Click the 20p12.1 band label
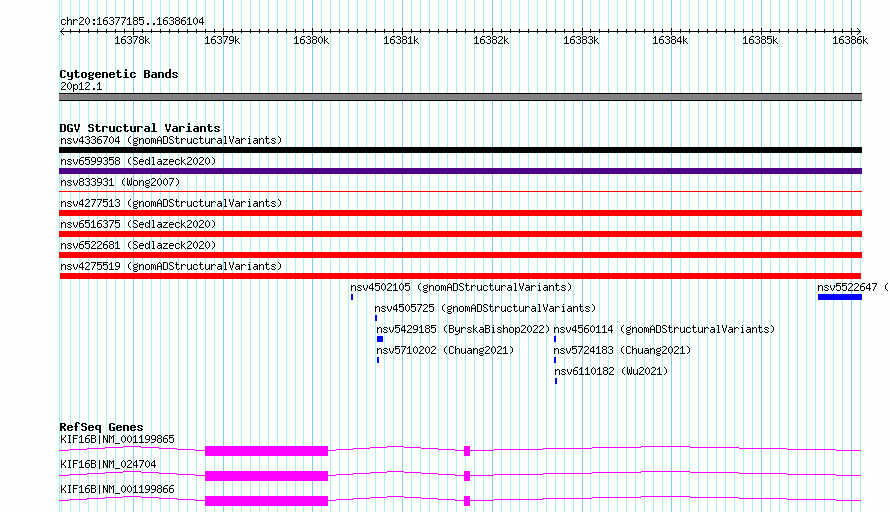 [x=81, y=86]
